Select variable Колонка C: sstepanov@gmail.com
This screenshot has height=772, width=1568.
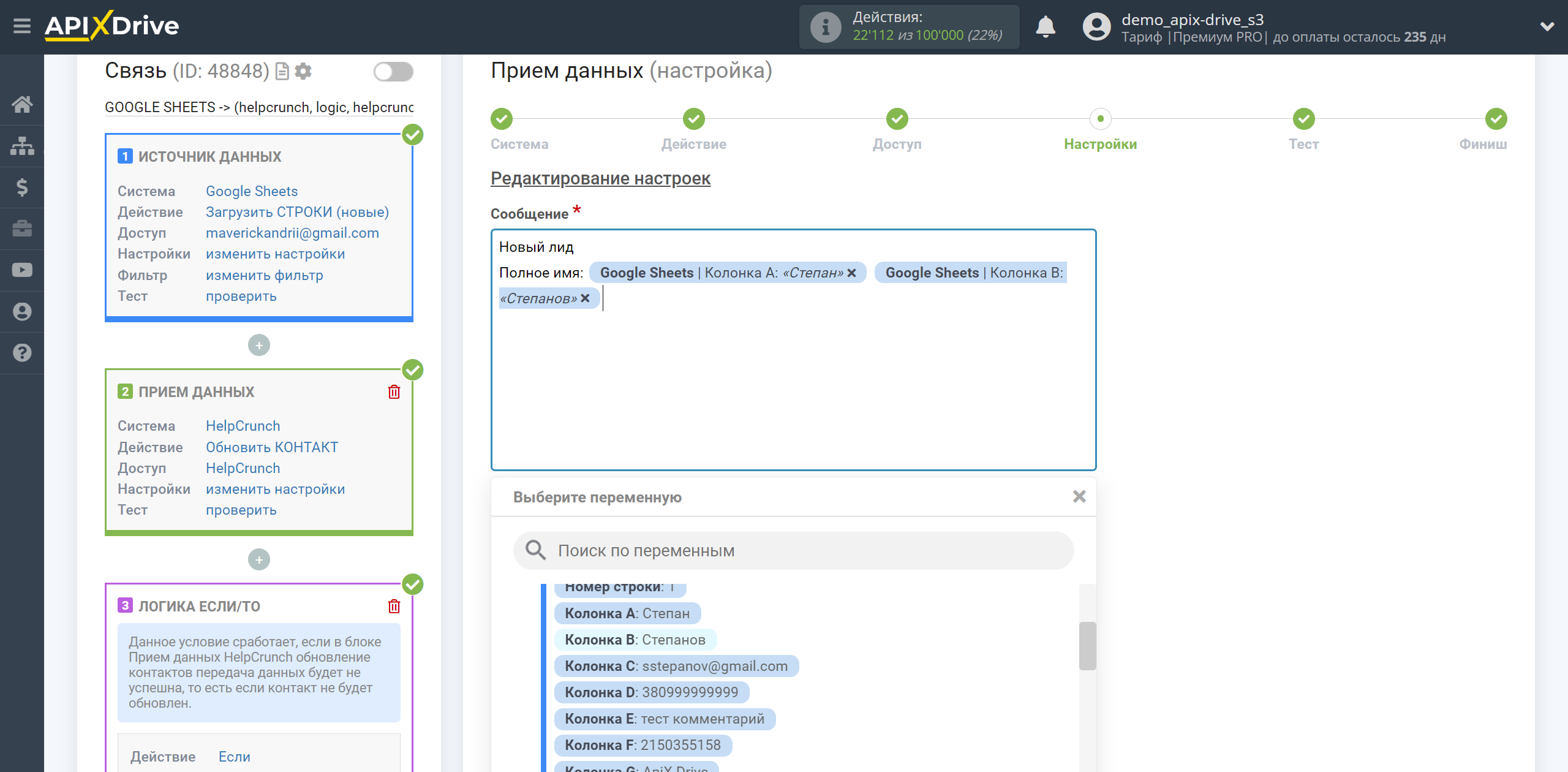(x=676, y=666)
